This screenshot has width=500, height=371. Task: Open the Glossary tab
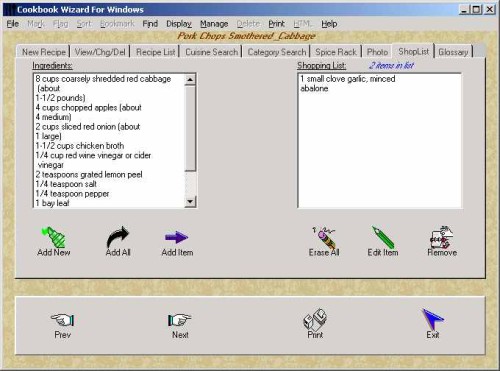453,52
